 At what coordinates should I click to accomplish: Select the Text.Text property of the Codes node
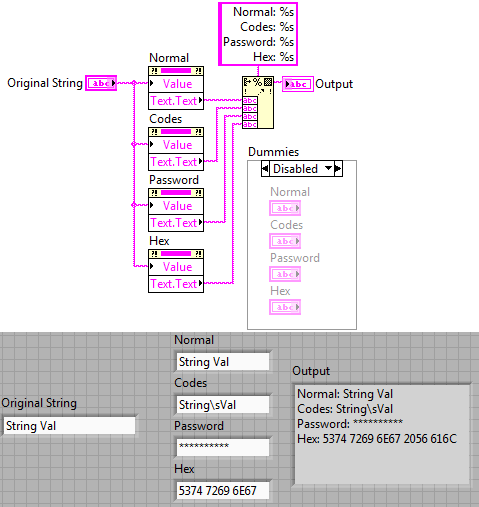176,162
